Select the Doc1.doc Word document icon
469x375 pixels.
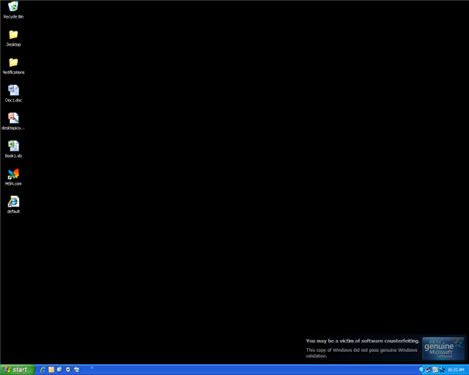[13, 93]
